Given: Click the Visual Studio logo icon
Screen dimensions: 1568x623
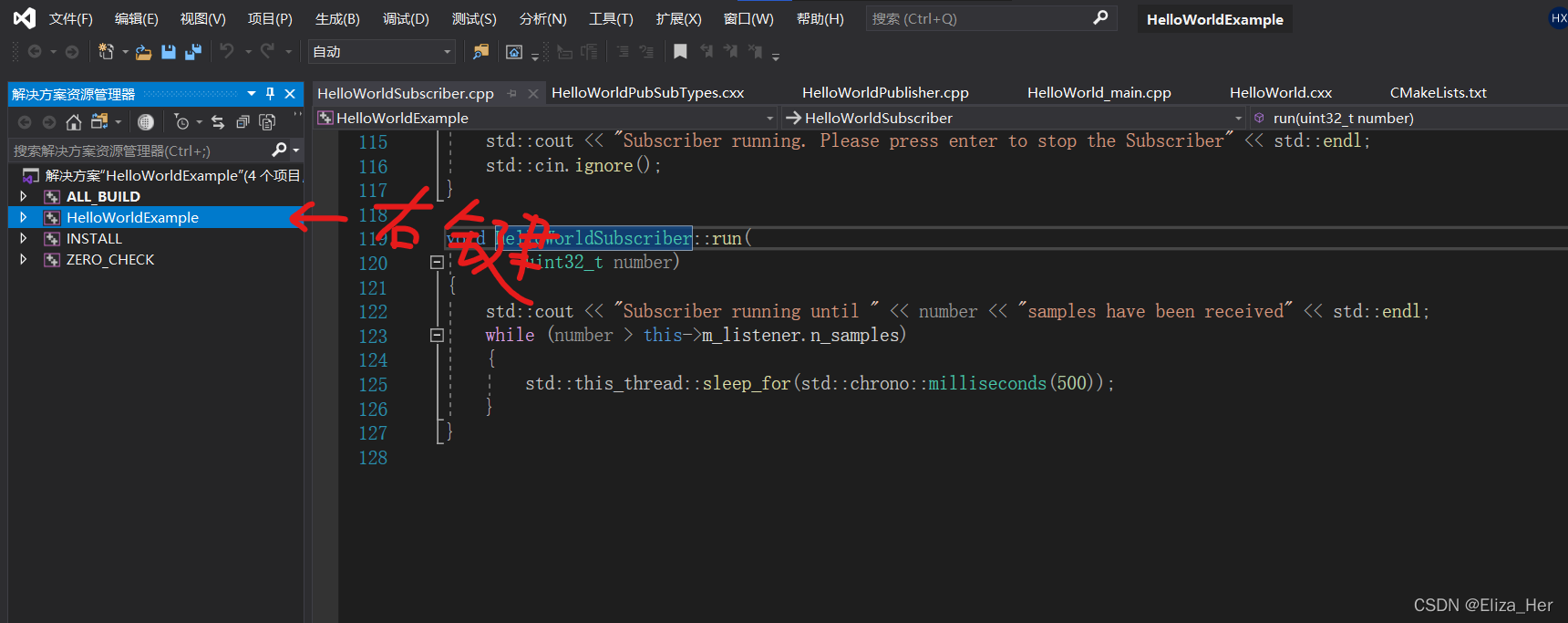Looking at the screenshot, I should pyautogui.click(x=24, y=18).
